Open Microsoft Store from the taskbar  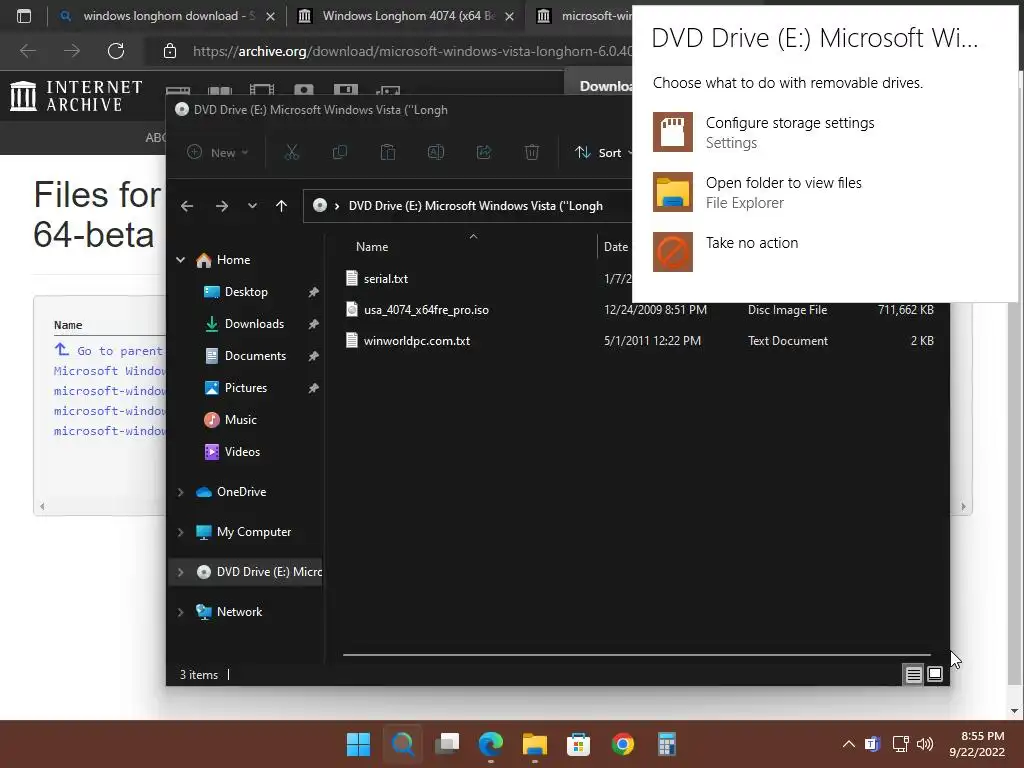pos(579,744)
